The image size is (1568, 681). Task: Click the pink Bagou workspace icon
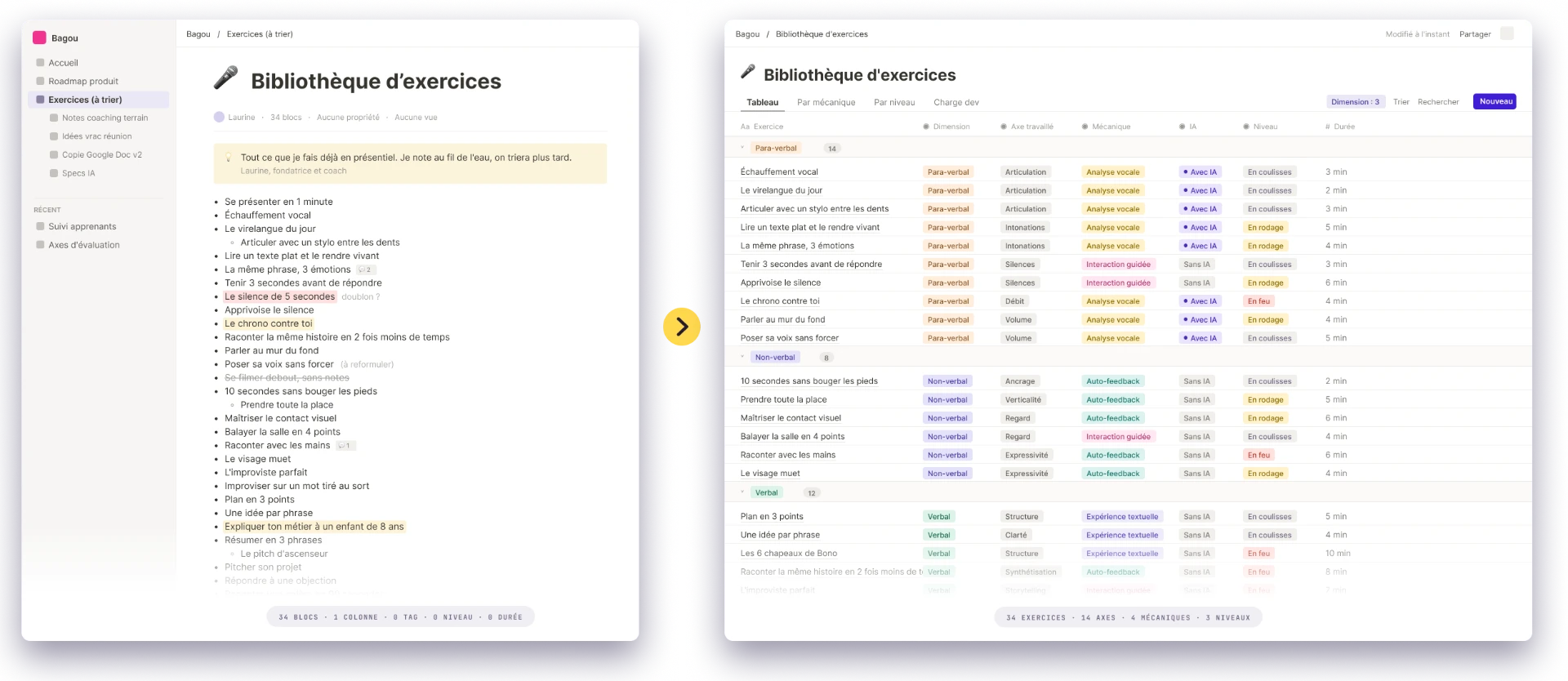point(39,38)
